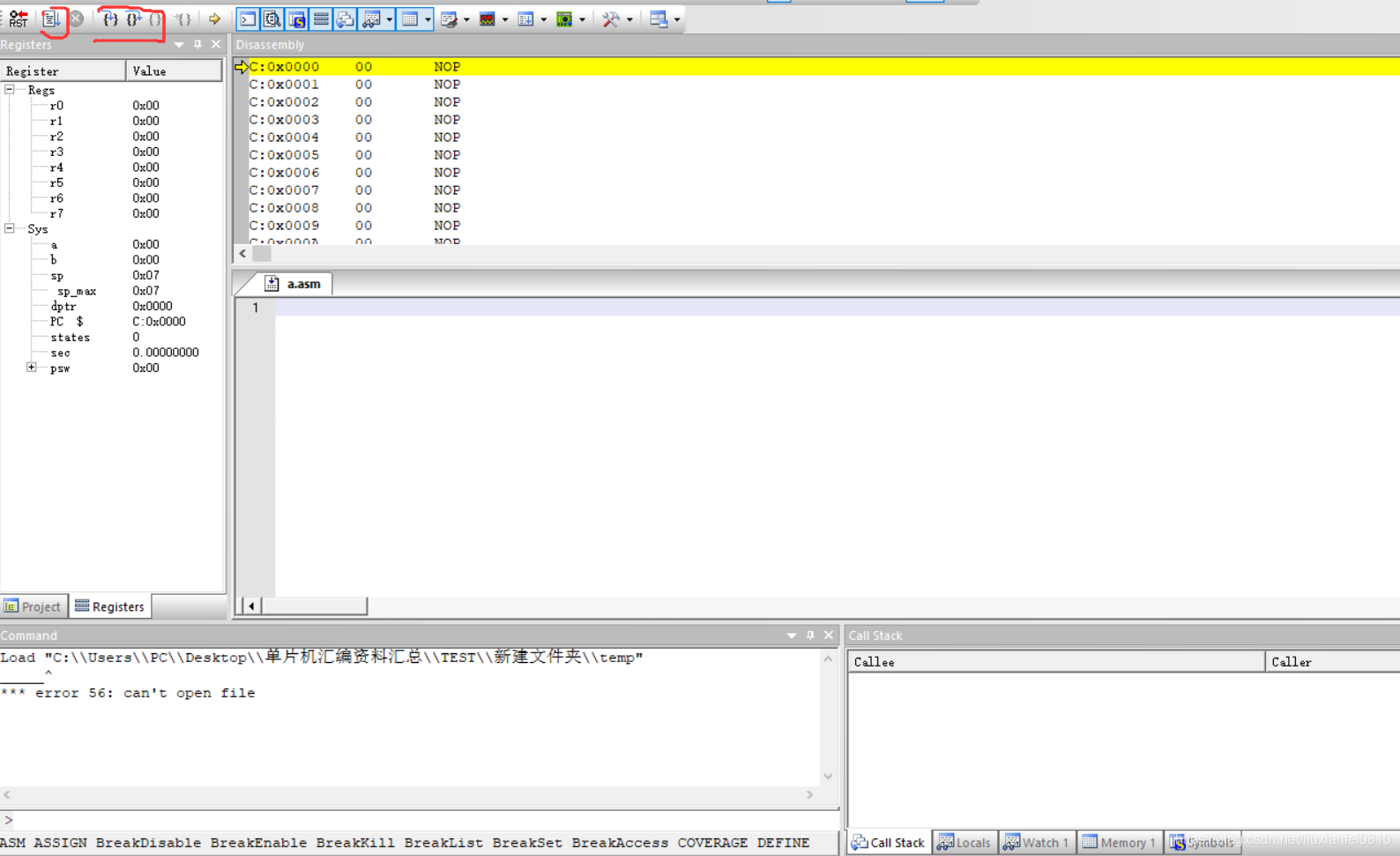Toggle the Watch windows icon
The width and height of the screenshot is (1400, 856).
[x=371, y=19]
